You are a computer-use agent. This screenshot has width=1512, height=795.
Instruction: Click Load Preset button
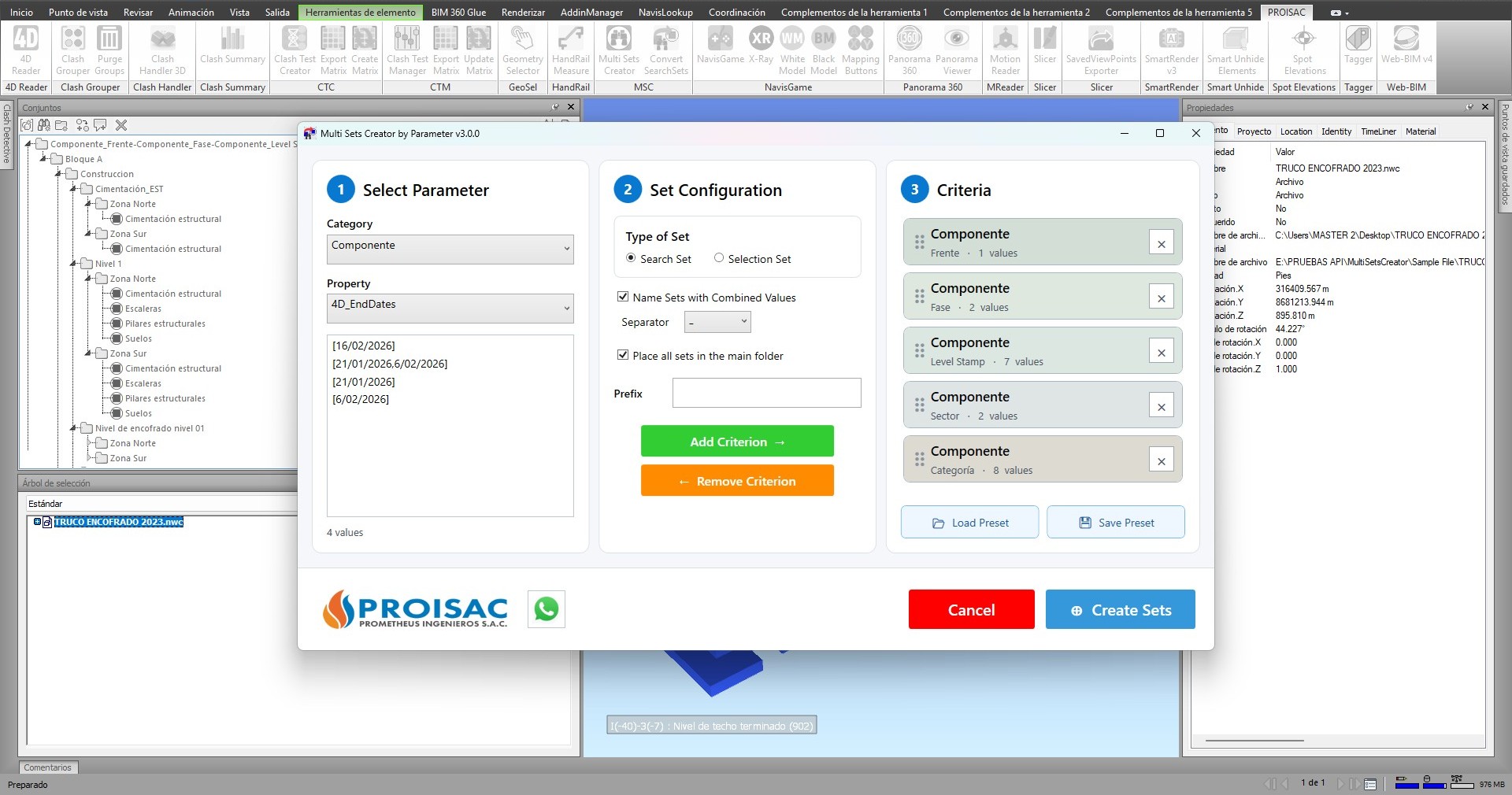(969, 523)
